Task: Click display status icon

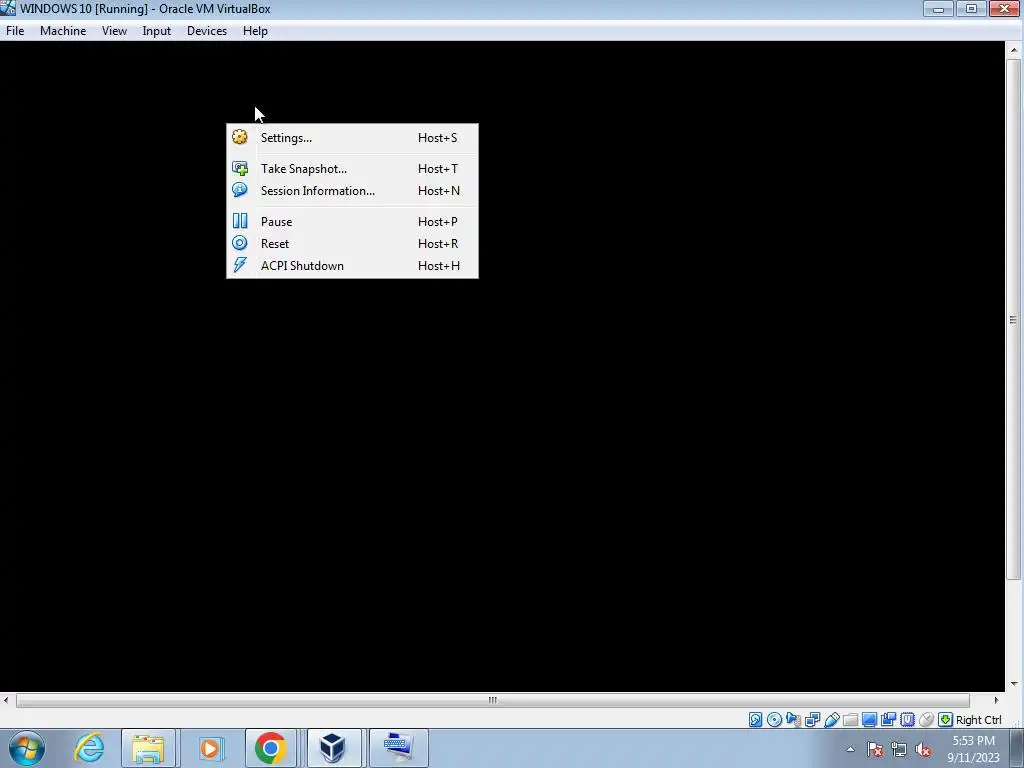Action: (x=869, y=720)
